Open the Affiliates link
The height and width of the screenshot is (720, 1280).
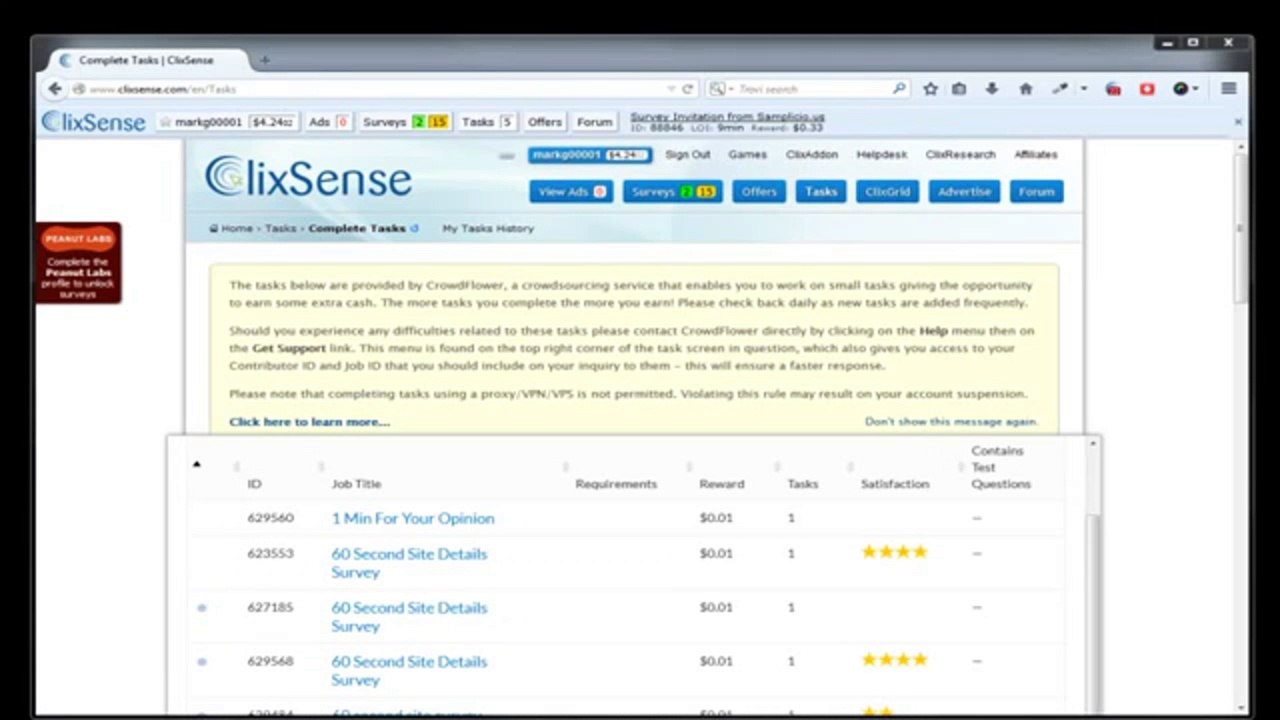pos(1036,155)
